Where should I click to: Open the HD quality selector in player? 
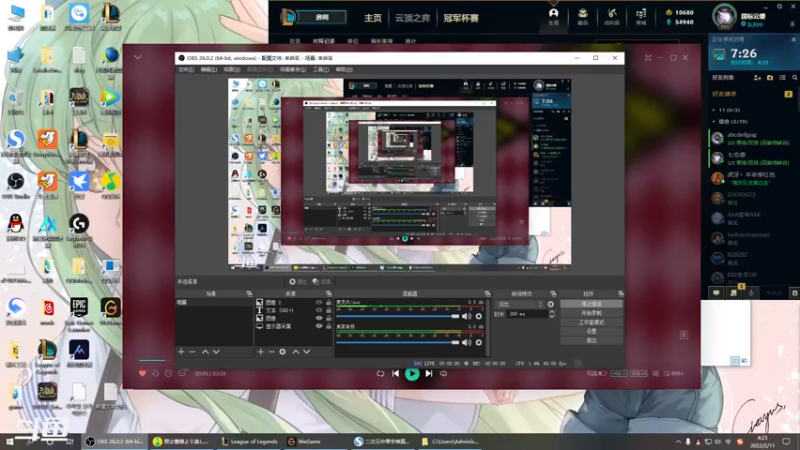(619, 373)
